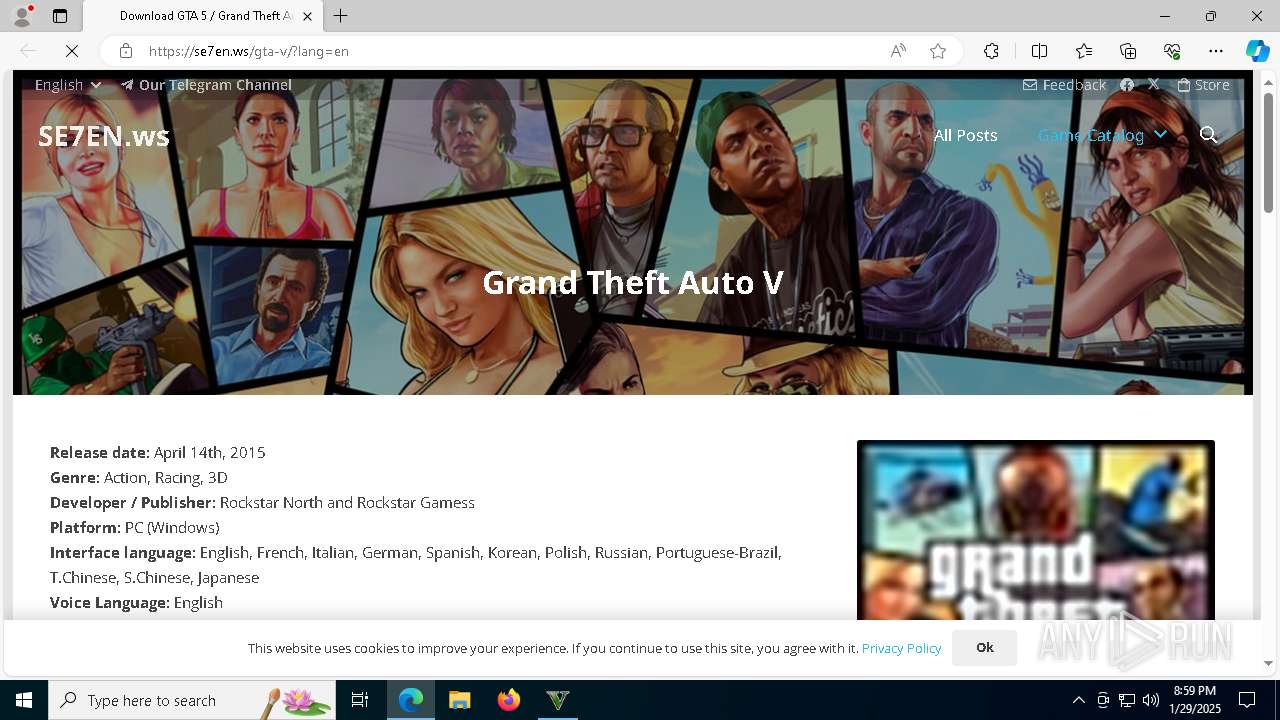1280x720 pixels.
Task: Stop loading the page
Action: pyautogui.click(x=72, y=51)
